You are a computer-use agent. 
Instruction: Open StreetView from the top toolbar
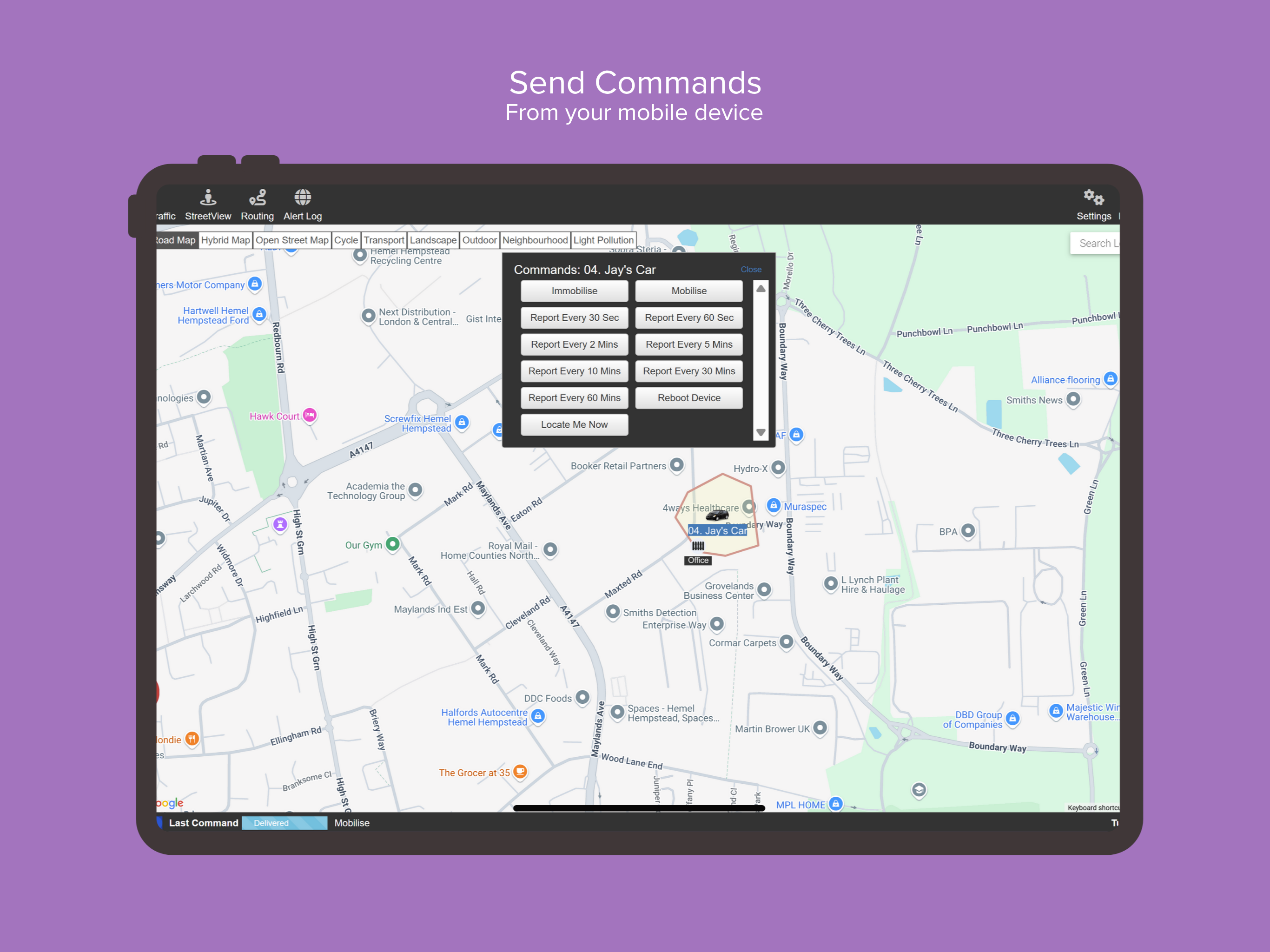(208, 205)
